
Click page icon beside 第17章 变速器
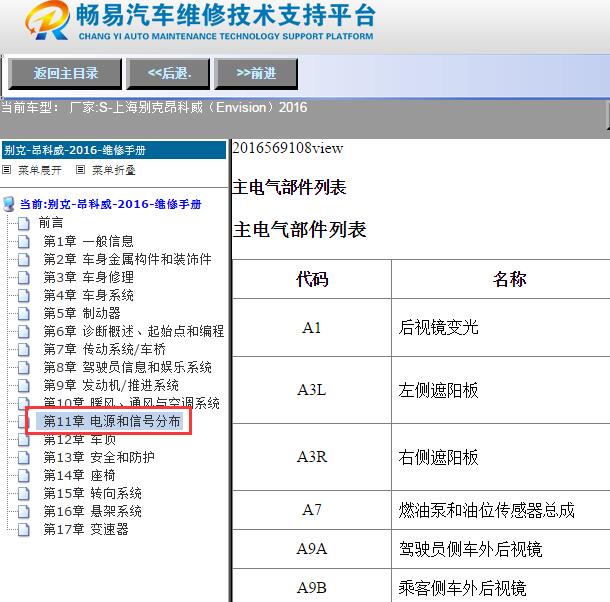(24, 530)
